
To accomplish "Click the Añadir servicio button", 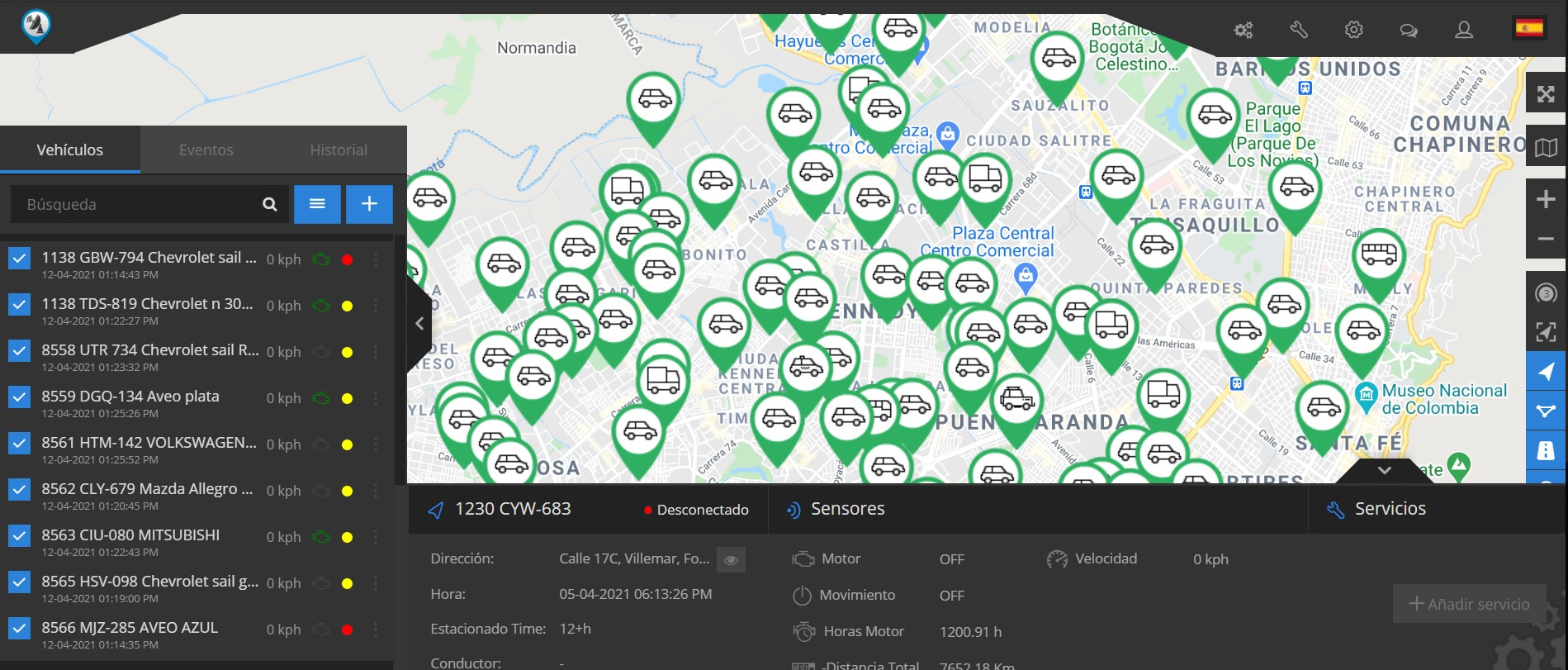I will click(x=1469, y=604).
